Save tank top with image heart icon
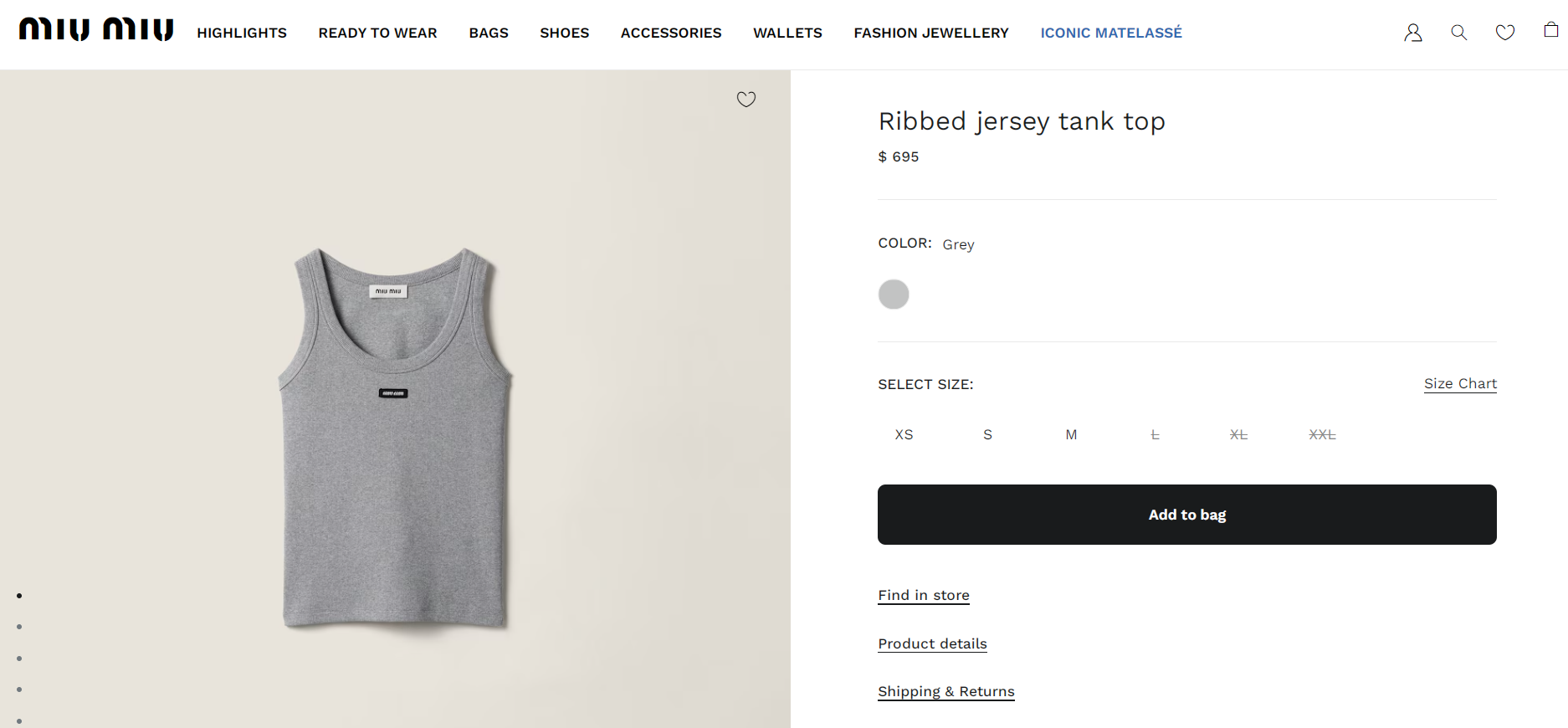 click(746, 100)
